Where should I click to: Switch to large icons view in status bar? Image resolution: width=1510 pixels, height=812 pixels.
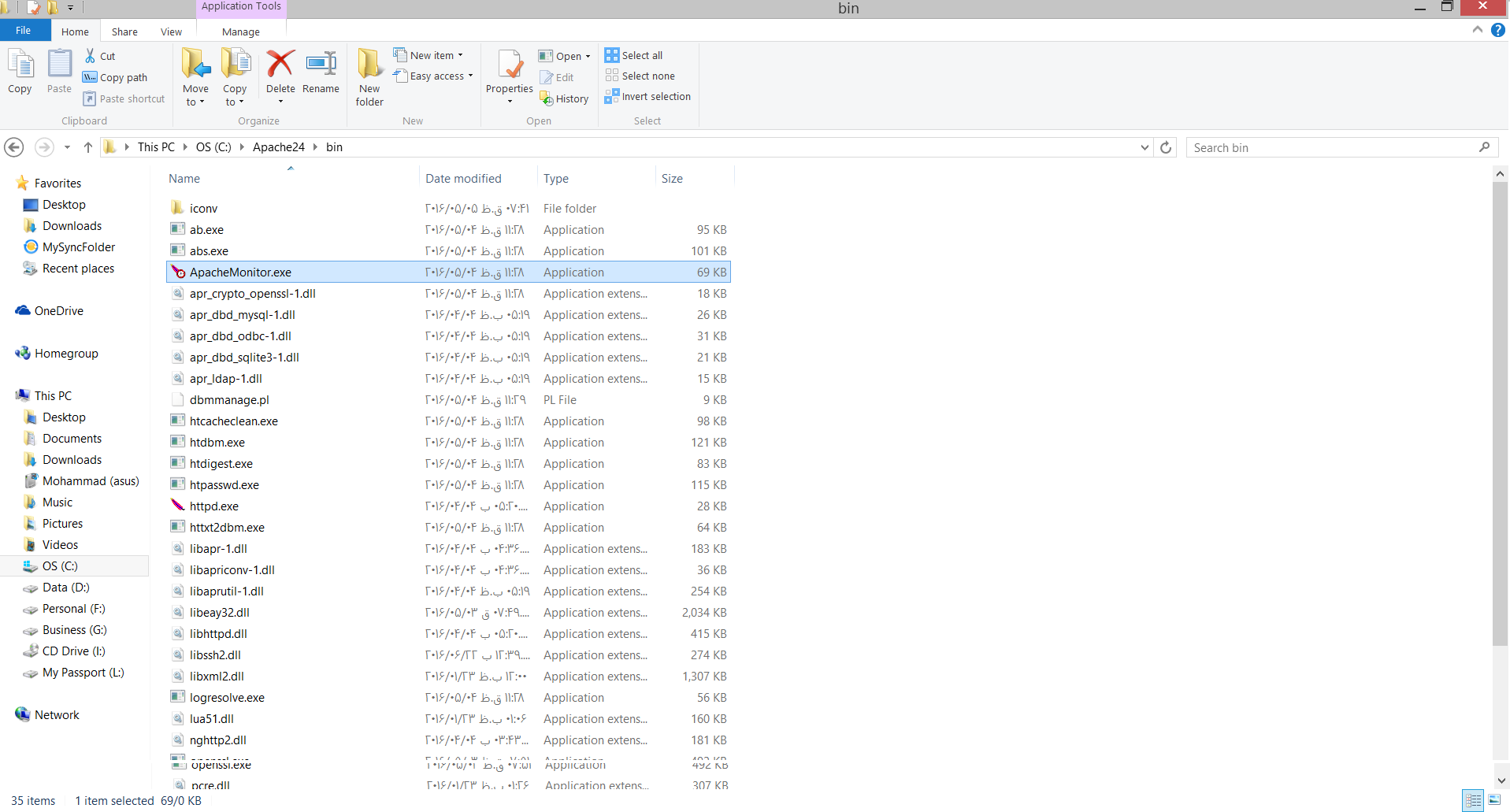pyautogui.click(x=1493, y=799)
